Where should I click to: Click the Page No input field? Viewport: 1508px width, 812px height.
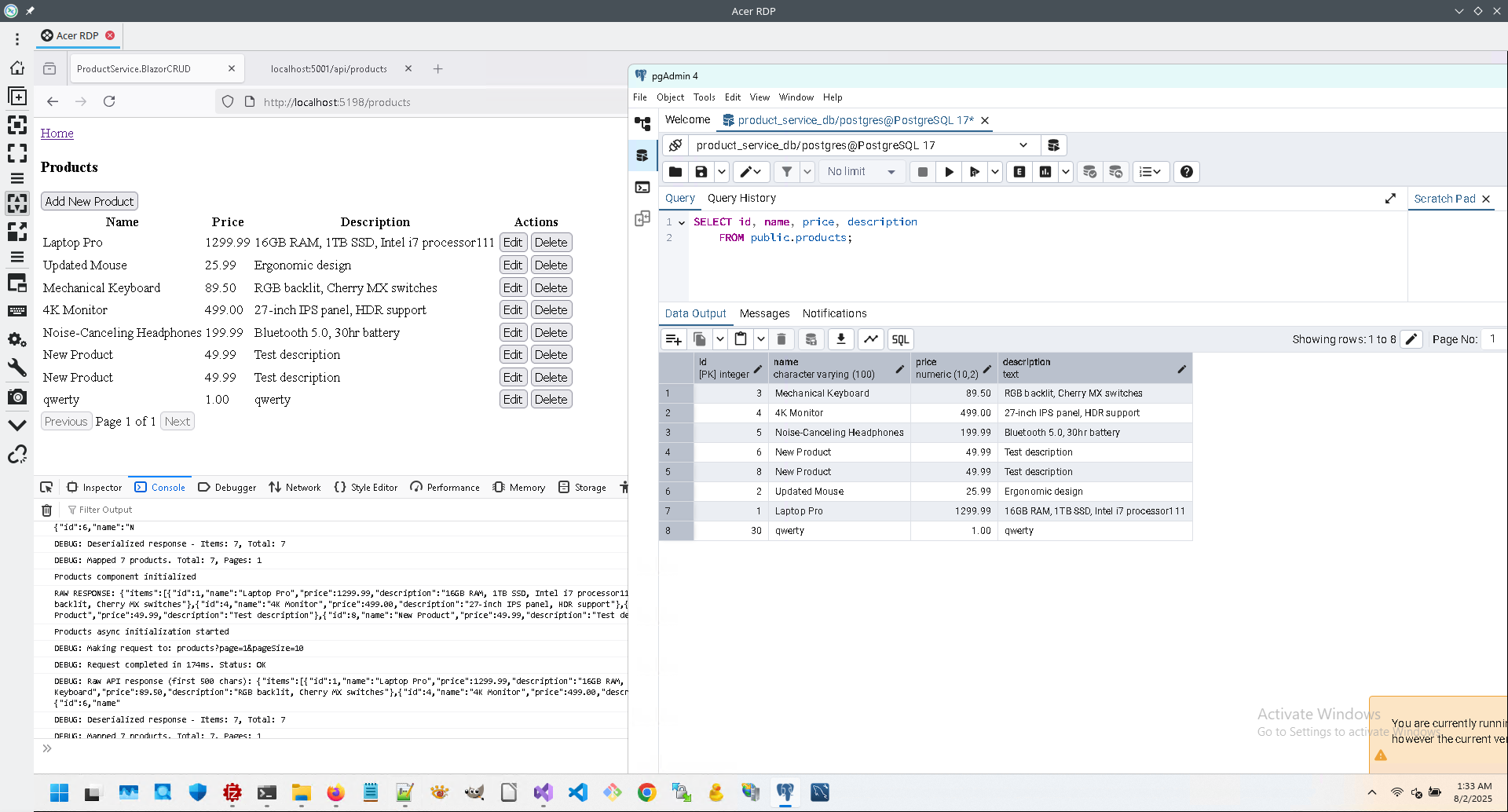1493,339
